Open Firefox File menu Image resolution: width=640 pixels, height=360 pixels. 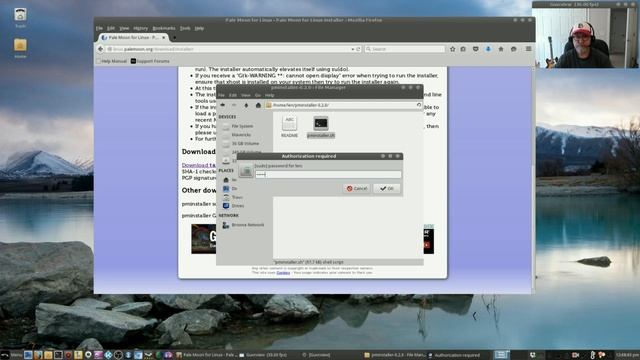click(99, 28)
